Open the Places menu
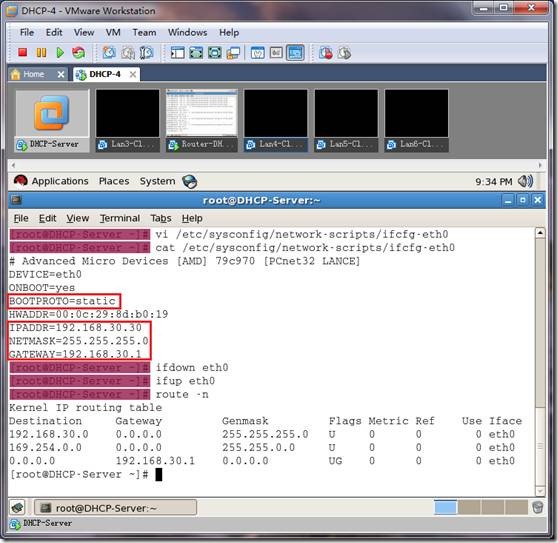The image size is (558, 543). click(x=114, y=181)
